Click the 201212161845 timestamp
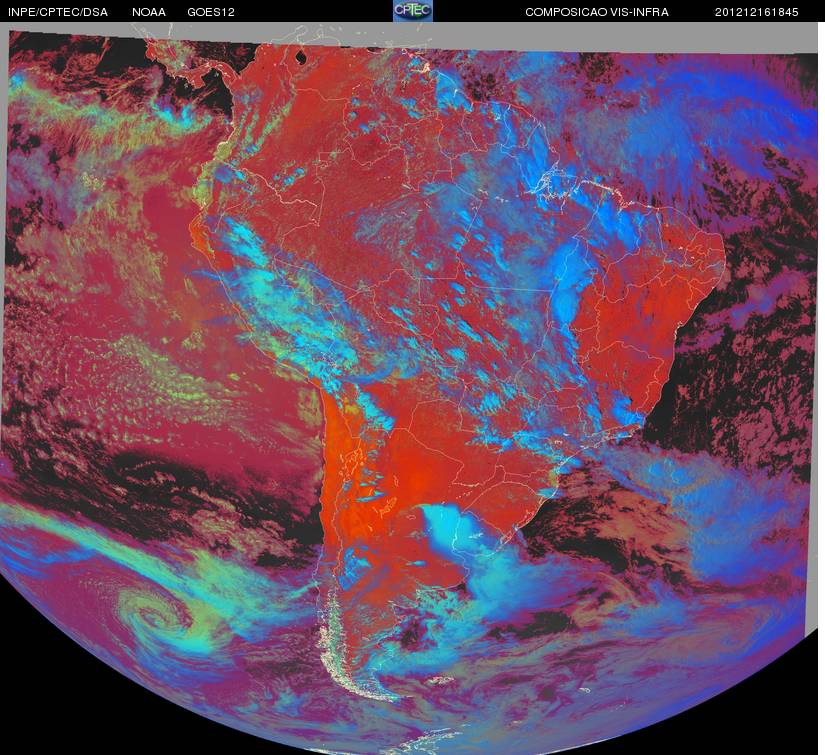Image resolution: width=825 pixels, height=755 pixels. pyautogui.click(x=757, y=12)
